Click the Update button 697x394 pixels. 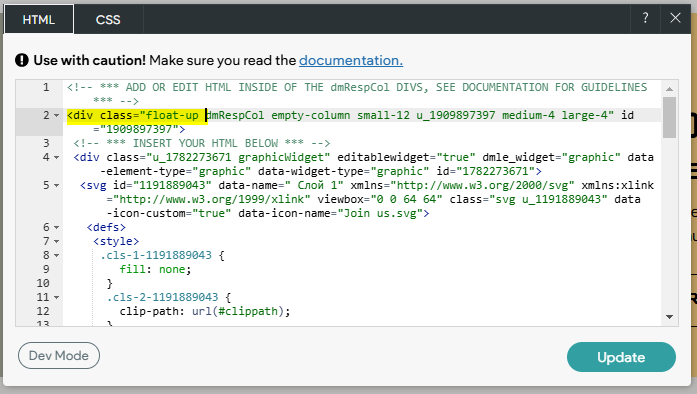click(x=621, y=357)
